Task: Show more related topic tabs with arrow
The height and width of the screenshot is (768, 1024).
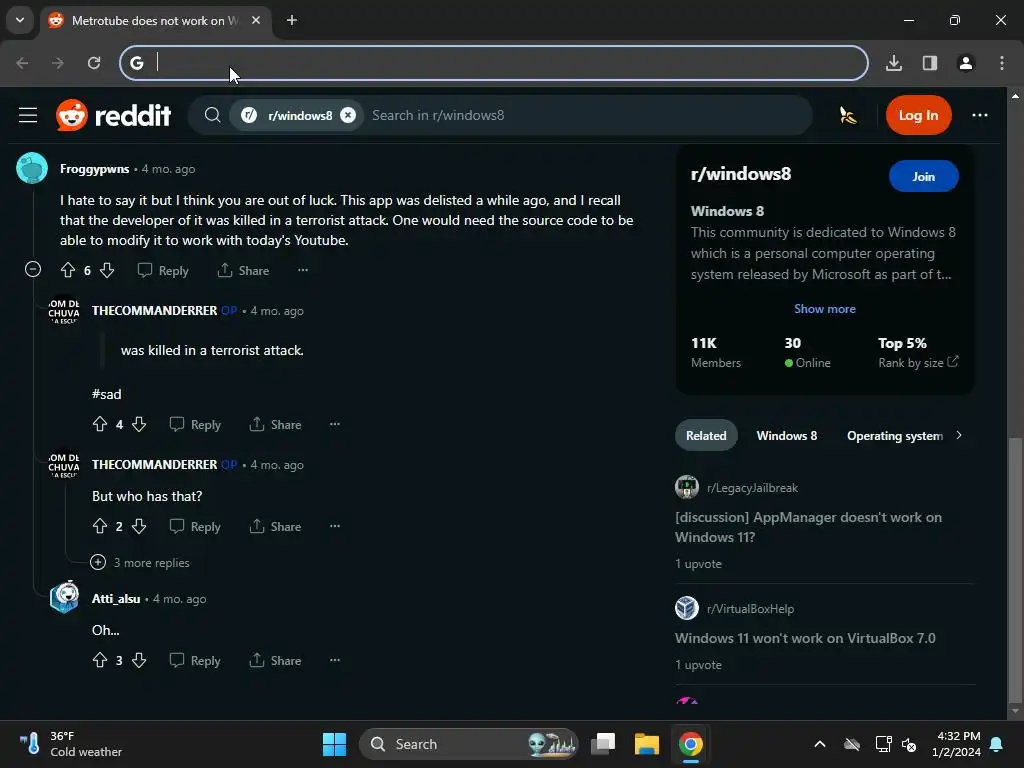Action: coord(959,436)
